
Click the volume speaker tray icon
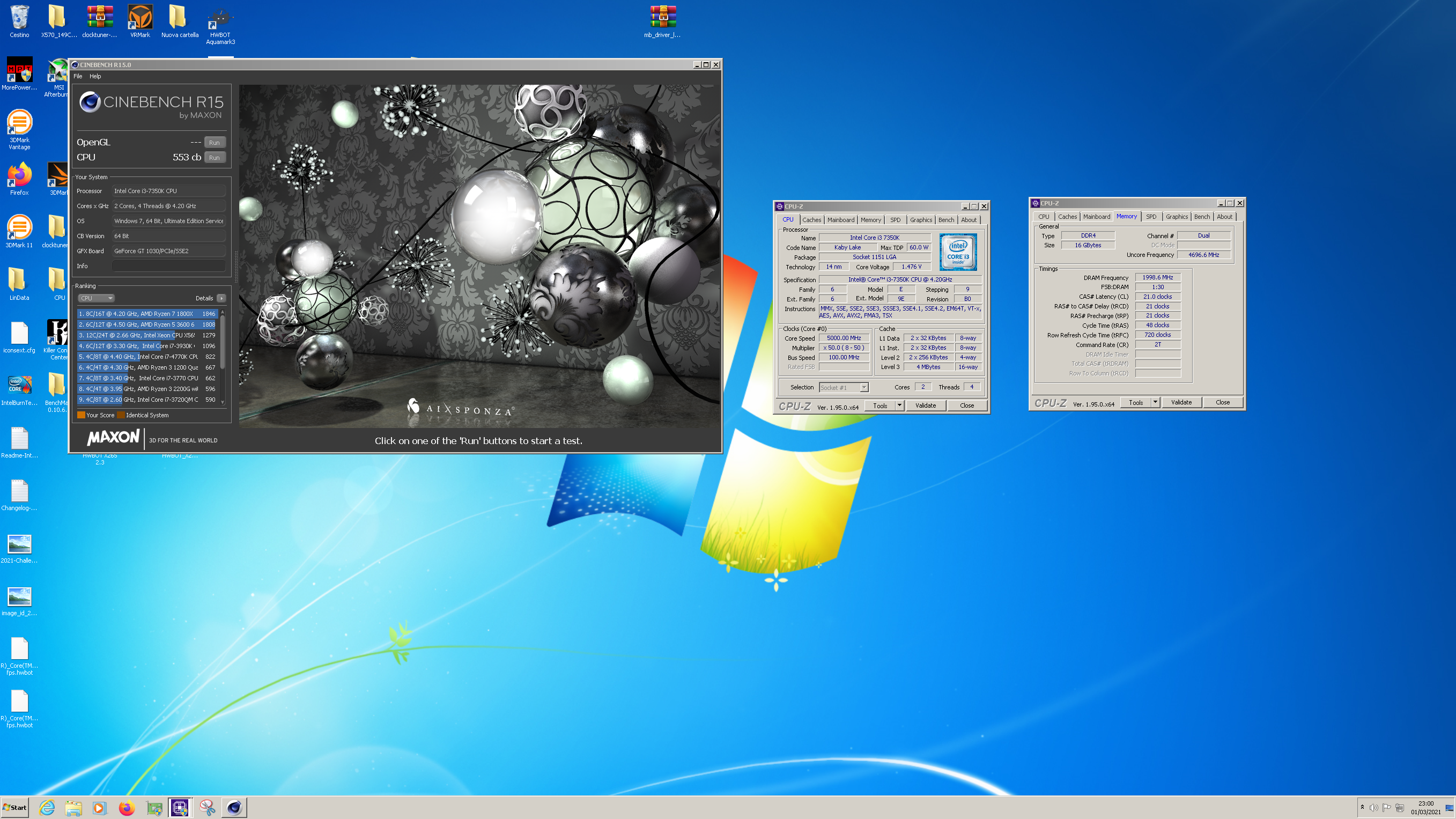(x=1373, y=808)
